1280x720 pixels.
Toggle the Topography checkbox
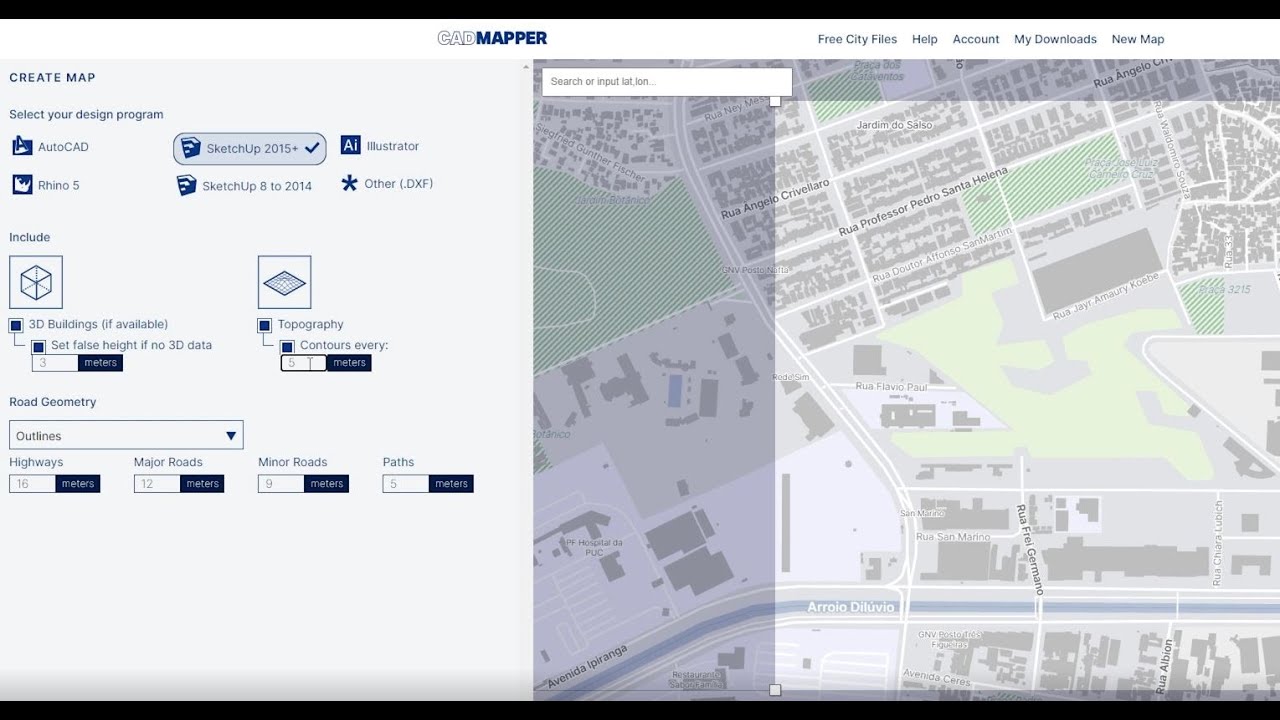point(265,325)
